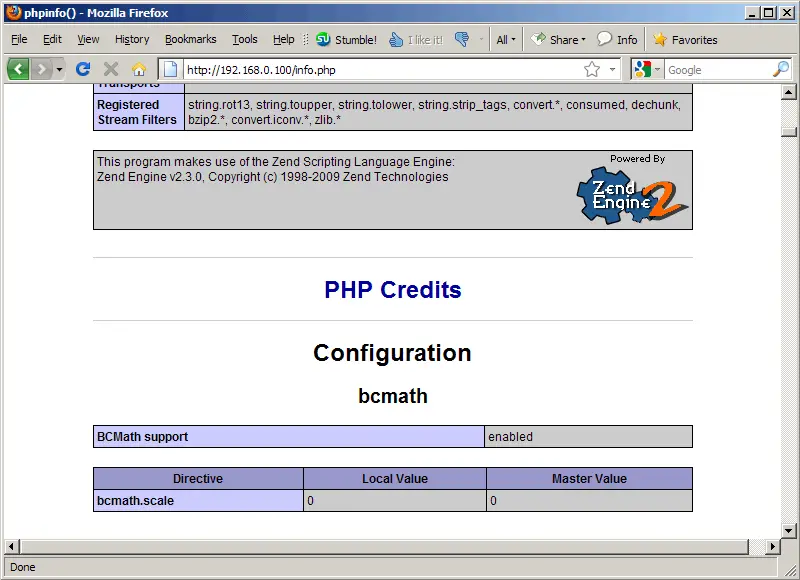This screenshot has height=580, width=800.
Task: Open the View menu
Action: [x=88, y=39]
